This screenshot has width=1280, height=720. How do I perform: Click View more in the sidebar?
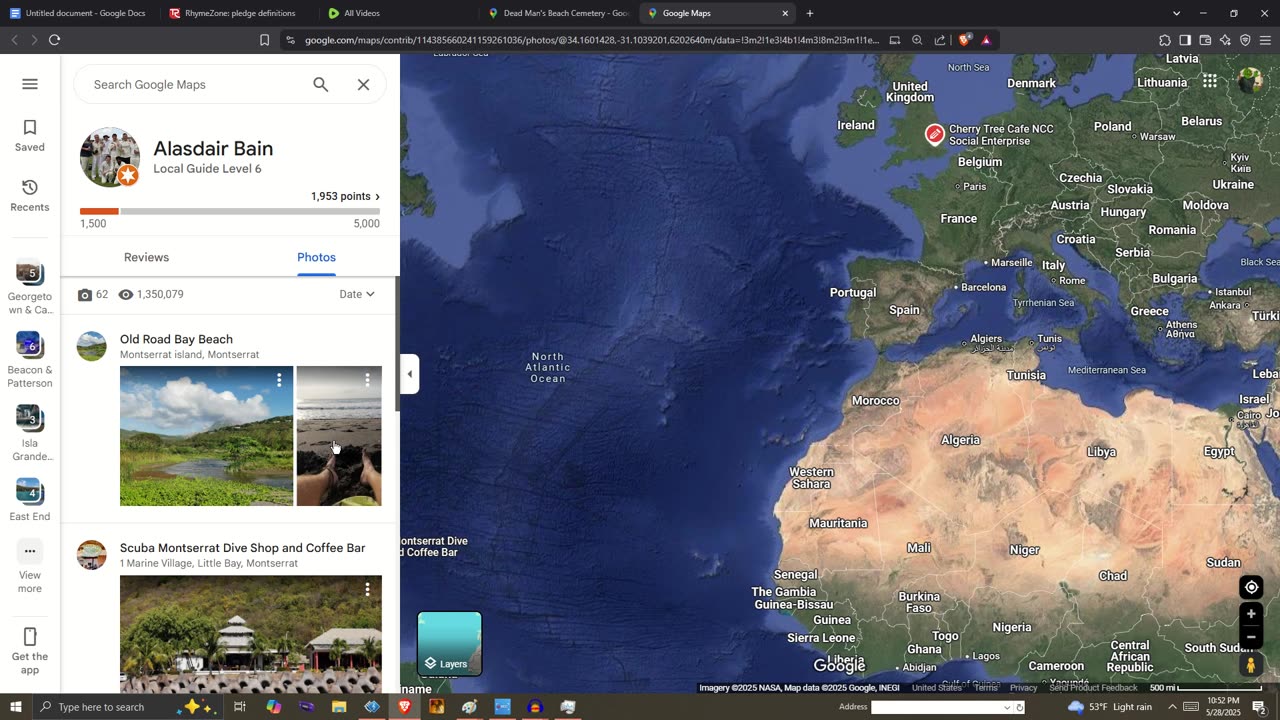[x=30, y=567]
